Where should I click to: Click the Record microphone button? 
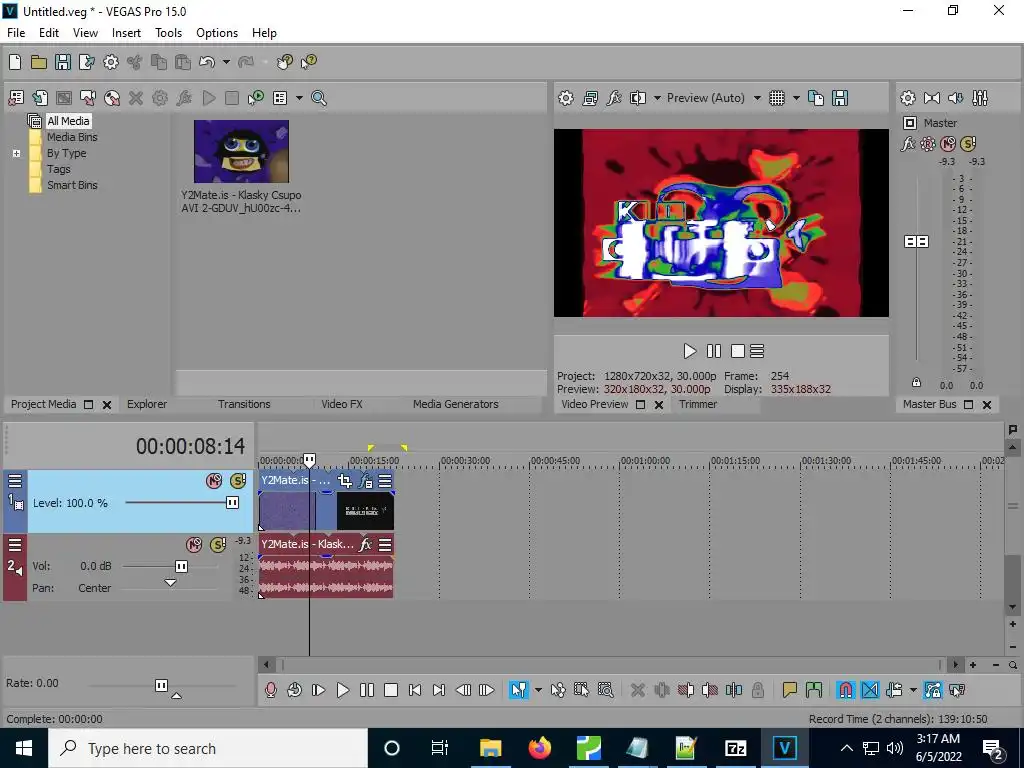point(271,690)
